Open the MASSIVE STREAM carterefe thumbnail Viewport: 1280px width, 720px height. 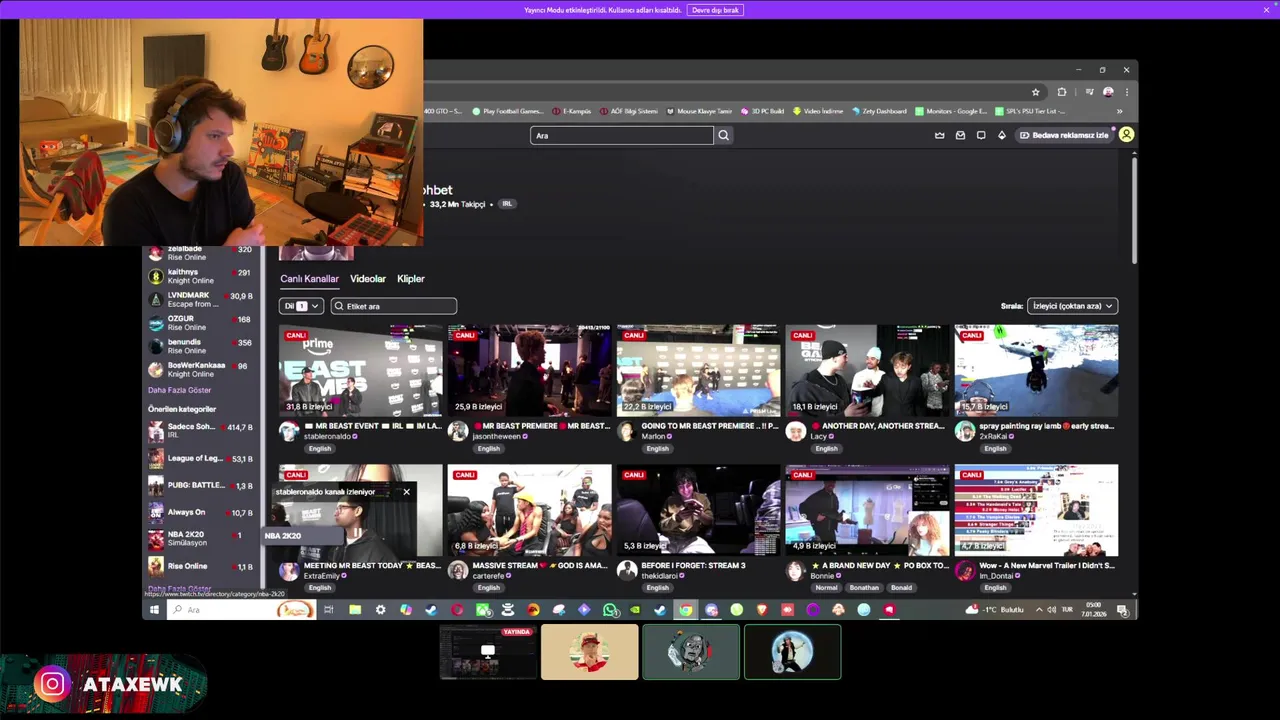tap(529, 510)
